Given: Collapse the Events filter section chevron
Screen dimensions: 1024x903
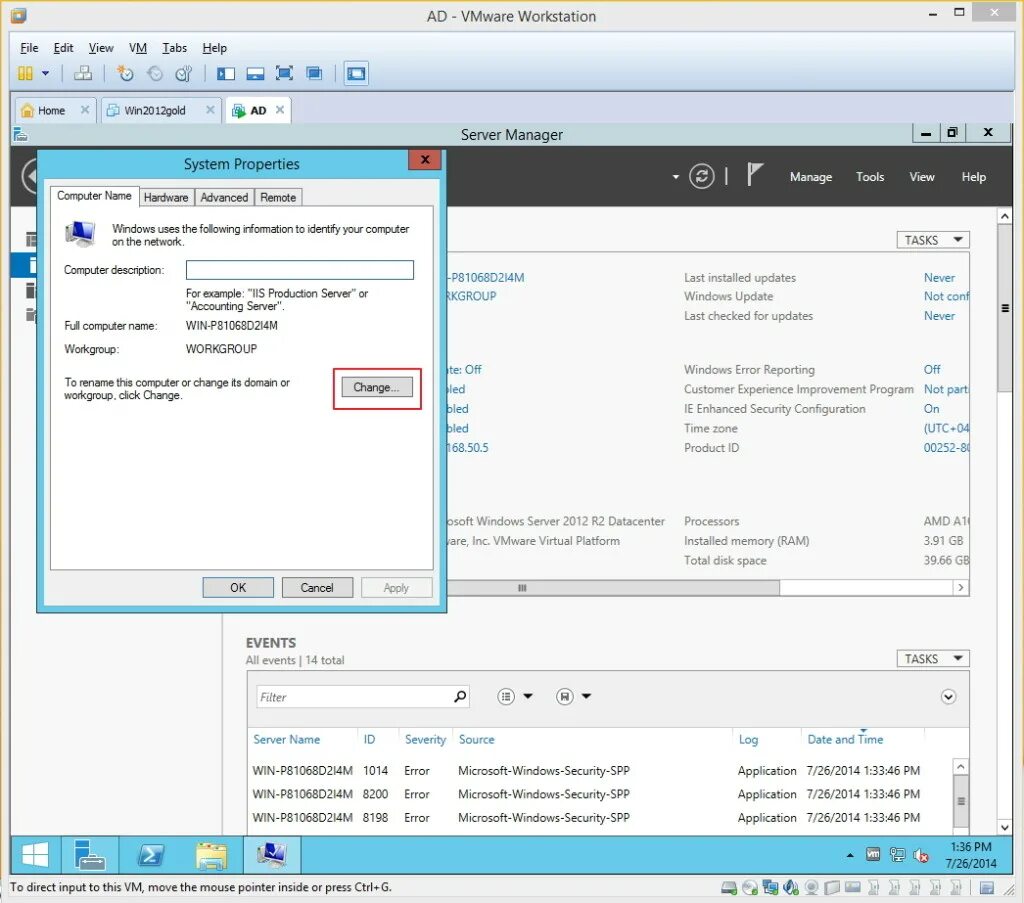Looking at the screenshot, I should [x=947, y=696].
